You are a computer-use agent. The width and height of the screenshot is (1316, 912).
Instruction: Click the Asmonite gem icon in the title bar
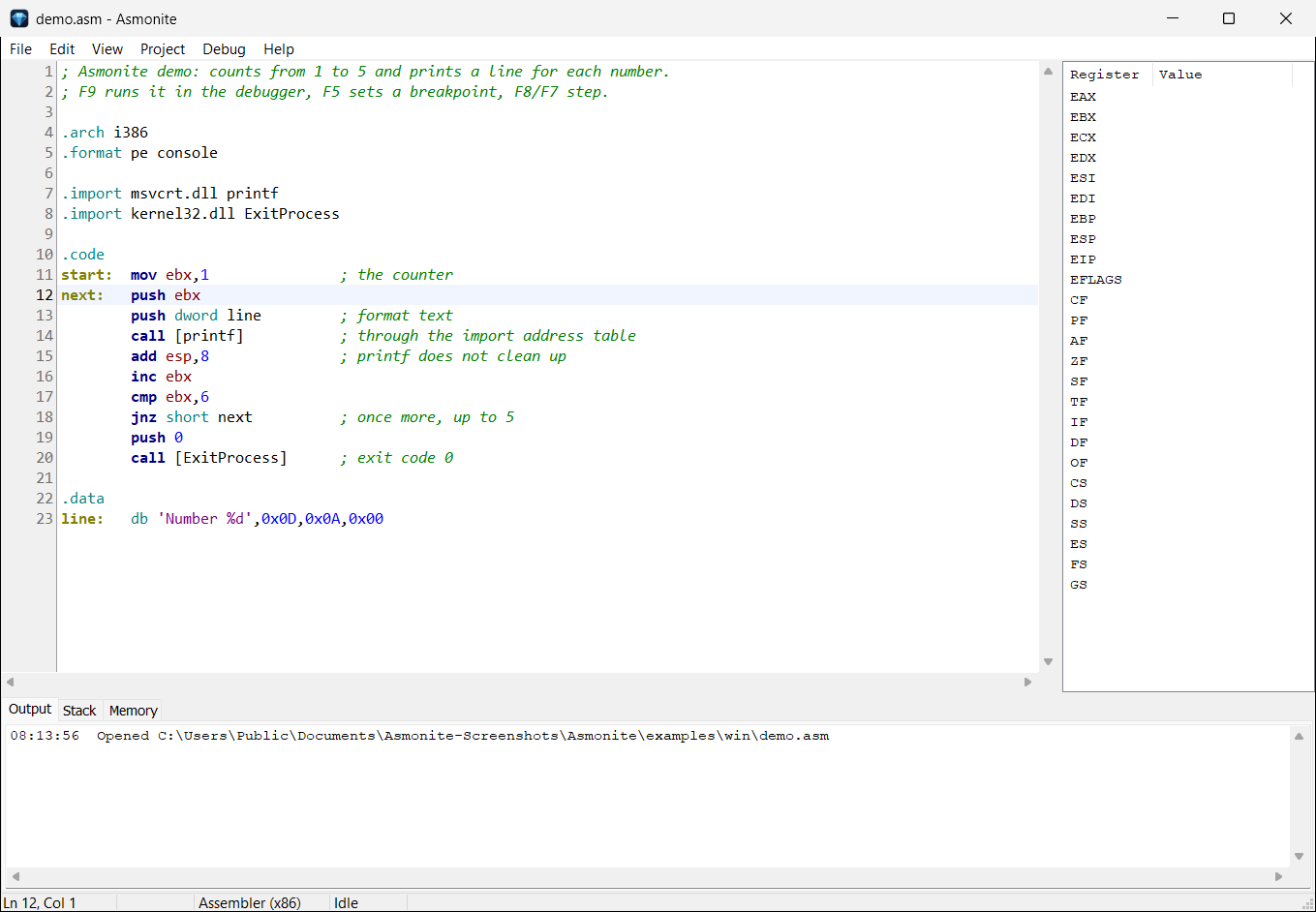[x=19, y=18]
